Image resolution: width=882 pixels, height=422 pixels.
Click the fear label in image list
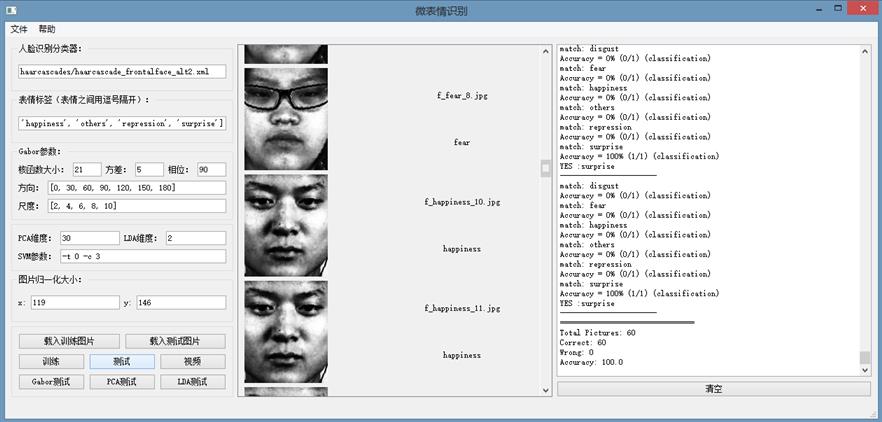(x=462, y=142)
